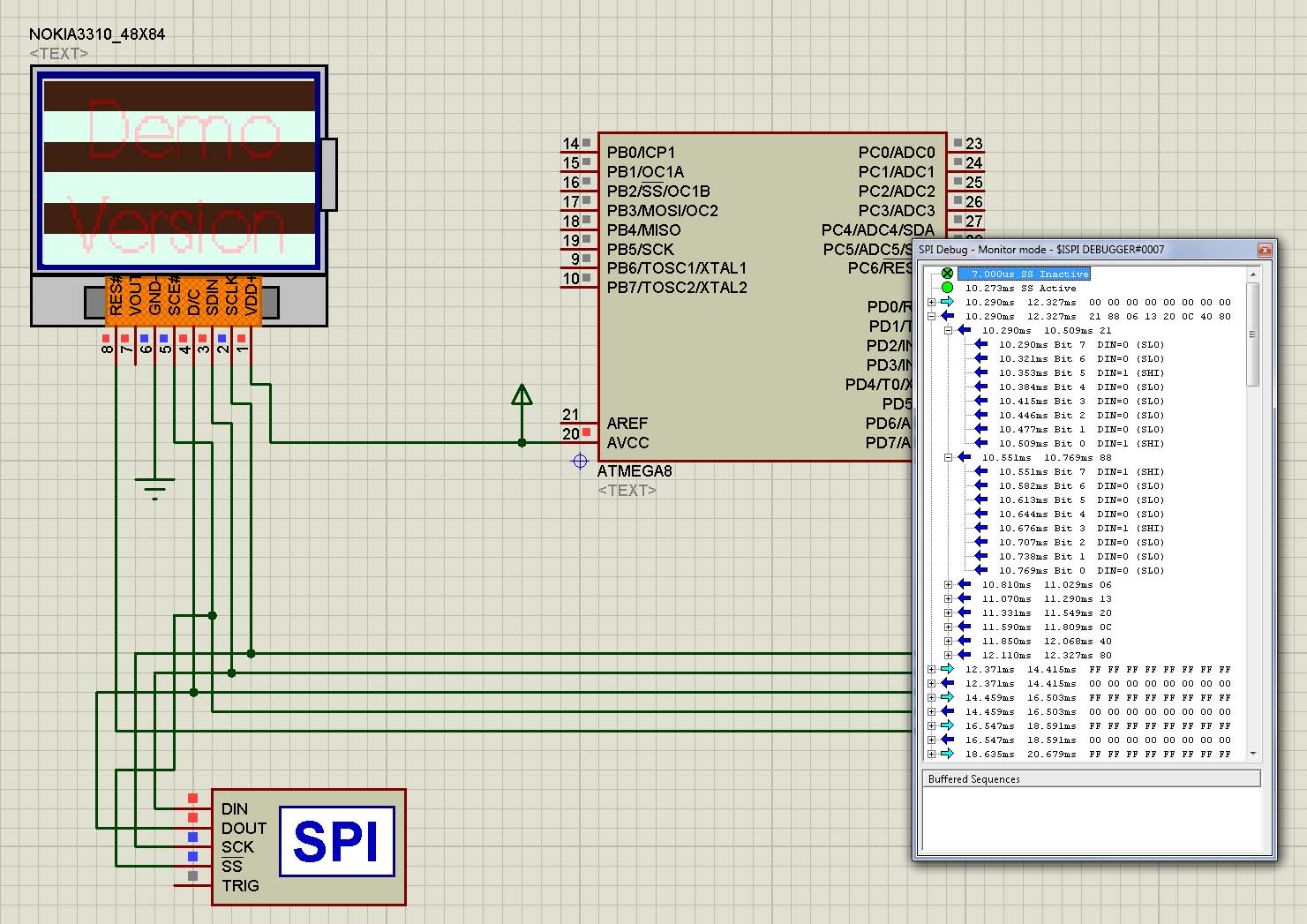Image resolution: width=1307 pixels, height=924 pixels.
Task: Select the 12.371ms all-zero sequence row
Action: pyautogui.click(x=1098, y=683)
